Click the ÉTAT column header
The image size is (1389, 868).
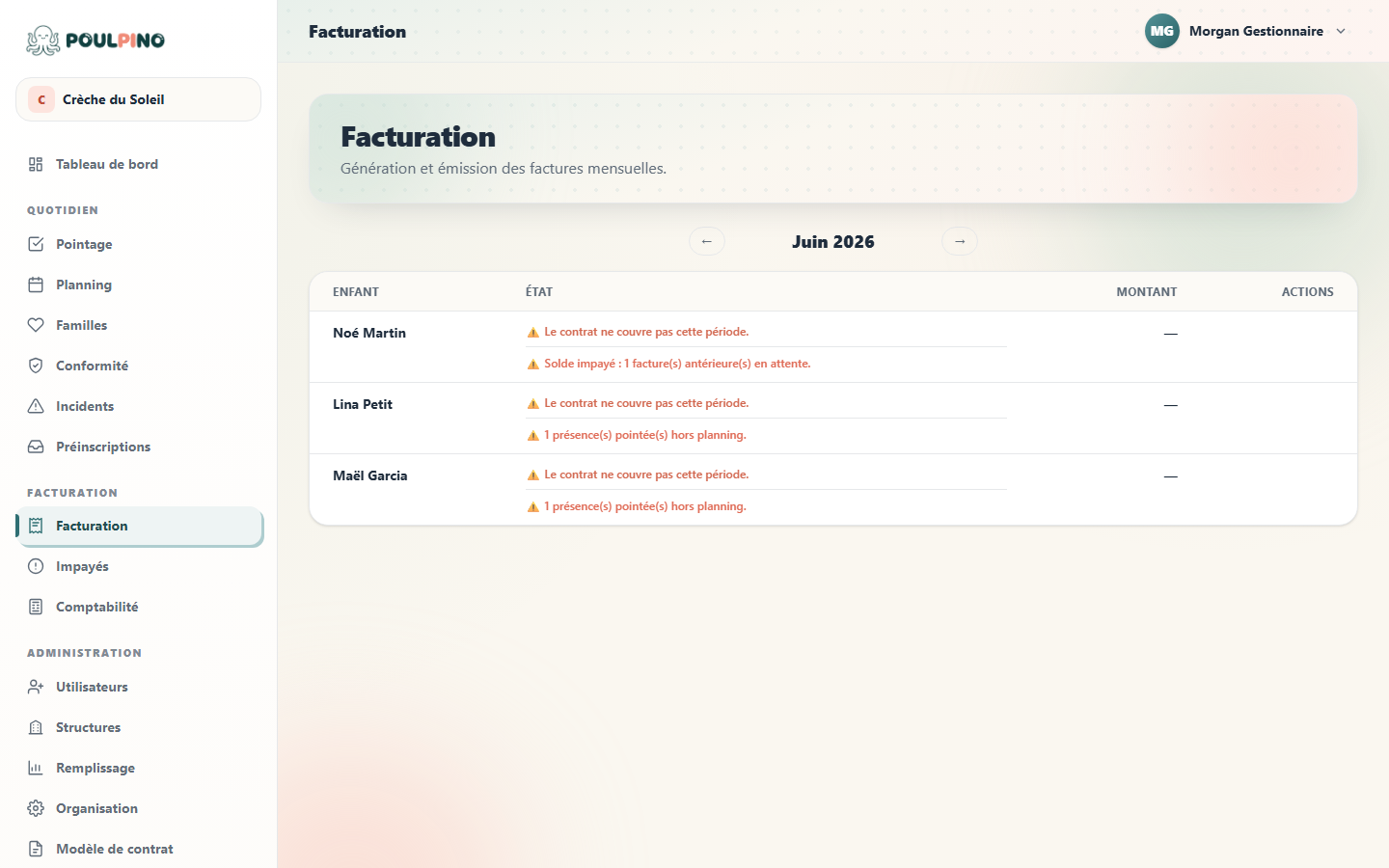click(539, 291)
